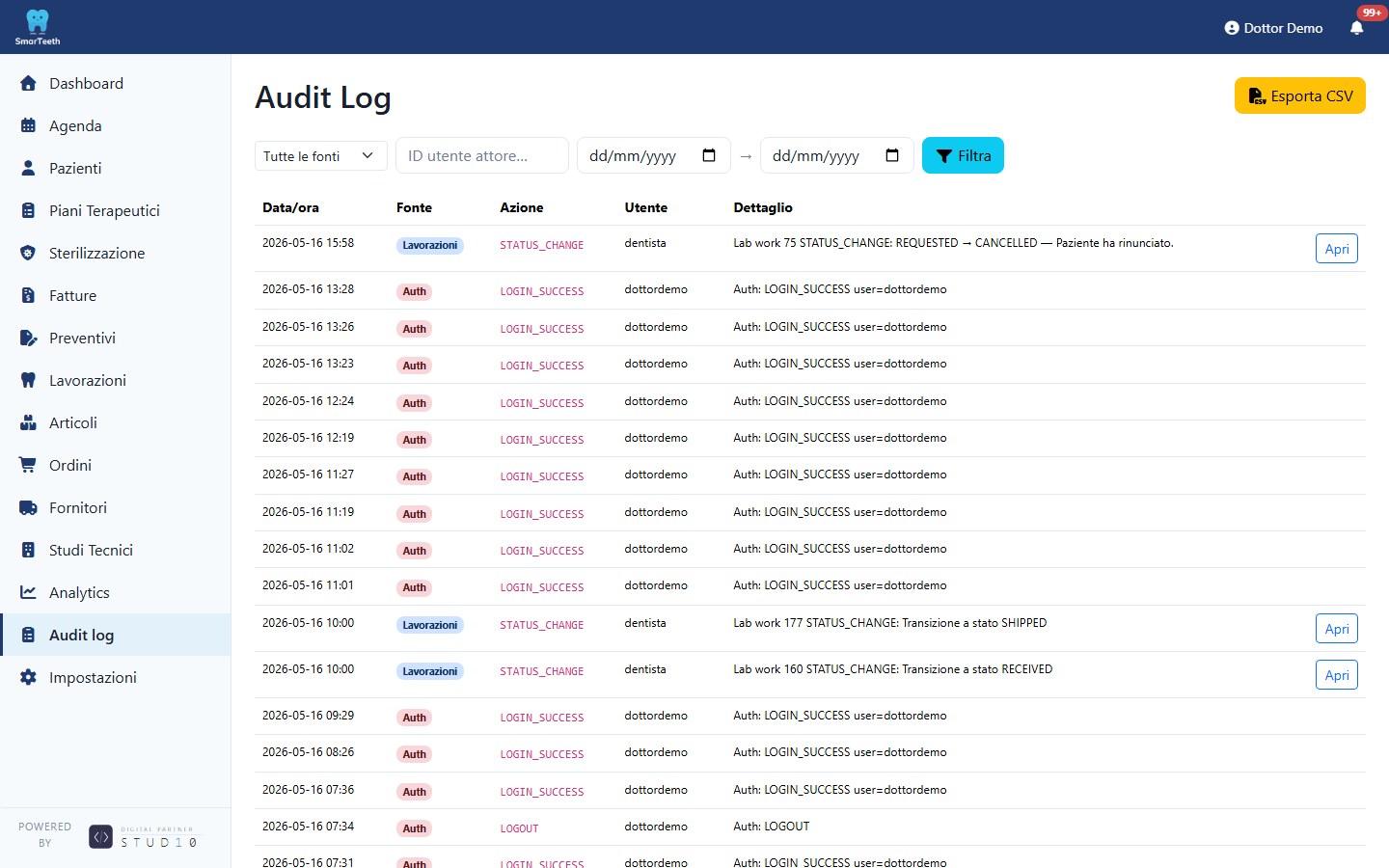Click the Pazienti person icon
The height and width of the screenshot is (868, 1389).
coord(28,168)
